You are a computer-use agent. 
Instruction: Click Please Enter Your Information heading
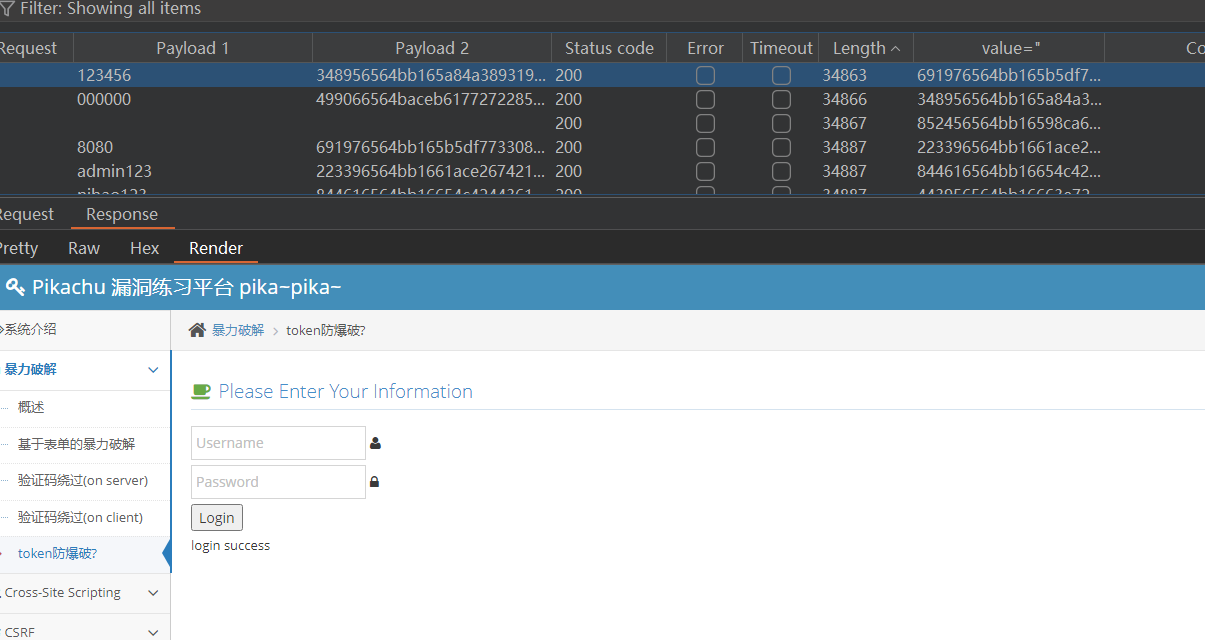coord(345,391)
